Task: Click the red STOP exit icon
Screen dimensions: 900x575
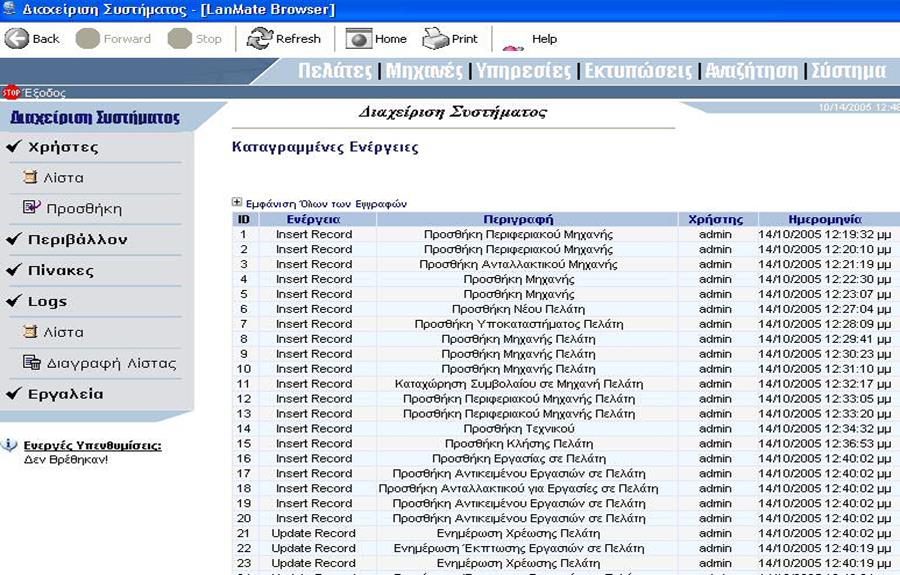Action: coord(11,92)
